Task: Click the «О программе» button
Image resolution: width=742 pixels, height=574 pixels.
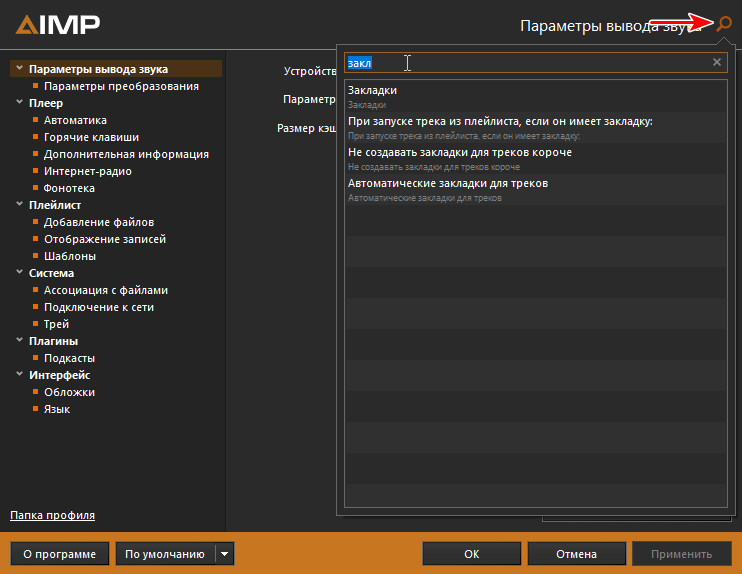Action: point(60,554)
